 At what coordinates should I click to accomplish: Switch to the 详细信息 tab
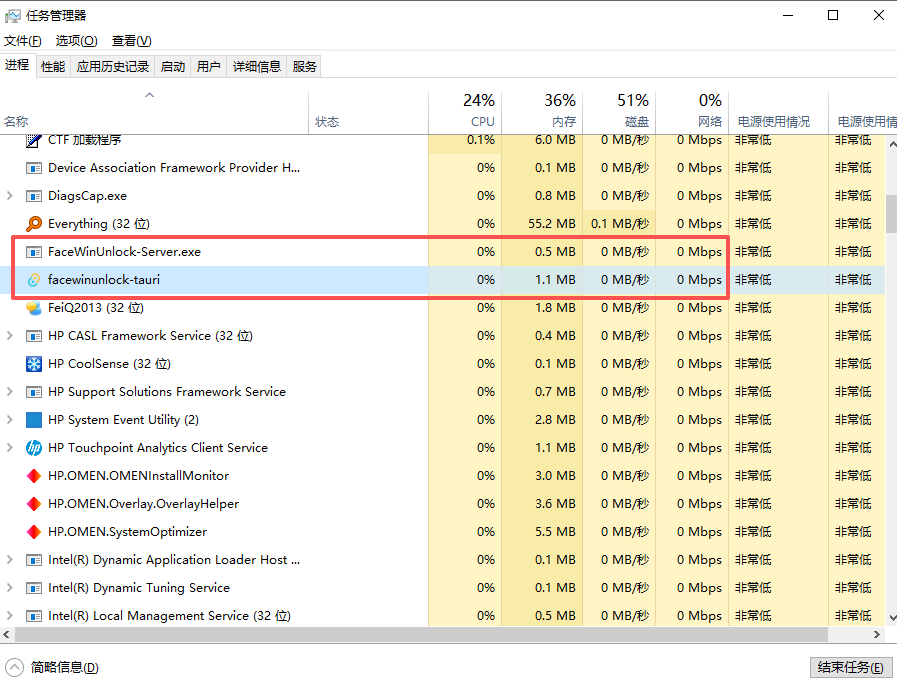click(x=257, y=67)
